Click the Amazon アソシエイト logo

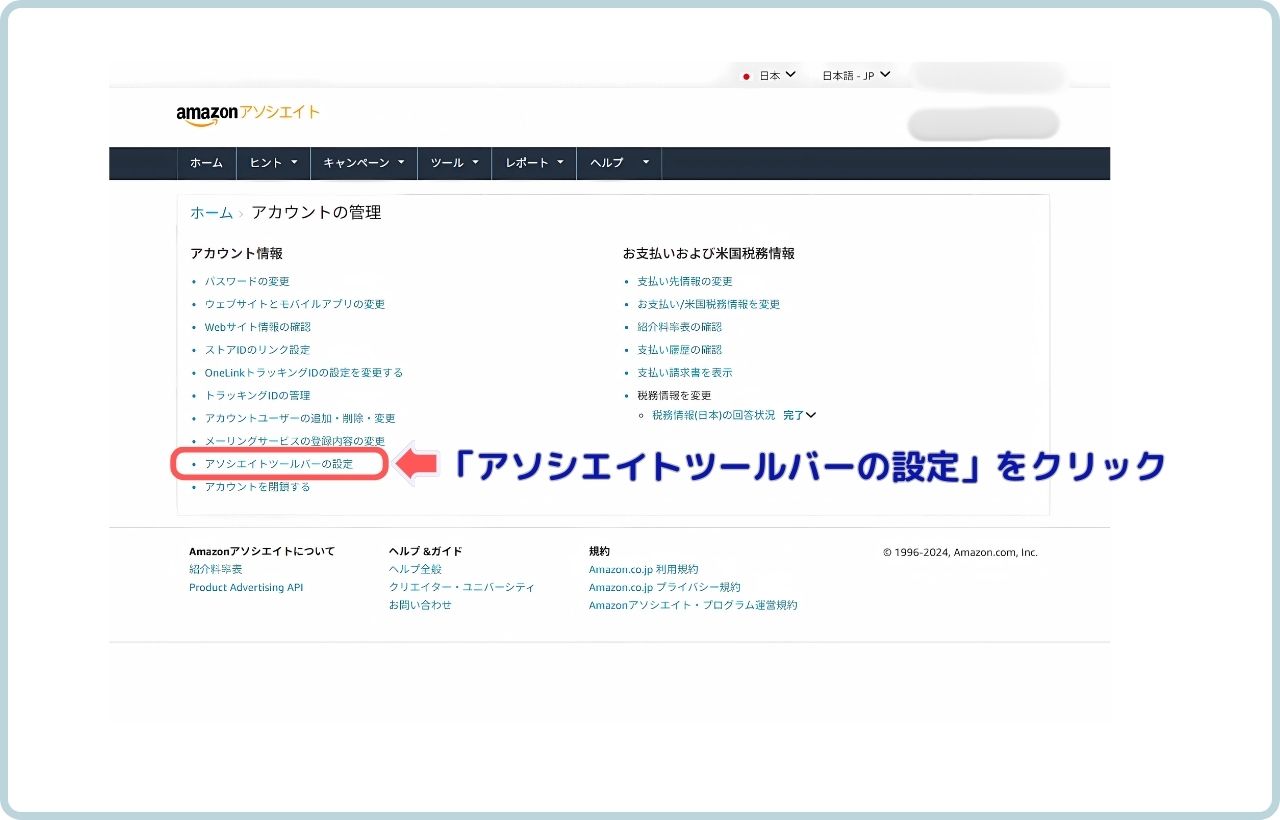point(248,114)
